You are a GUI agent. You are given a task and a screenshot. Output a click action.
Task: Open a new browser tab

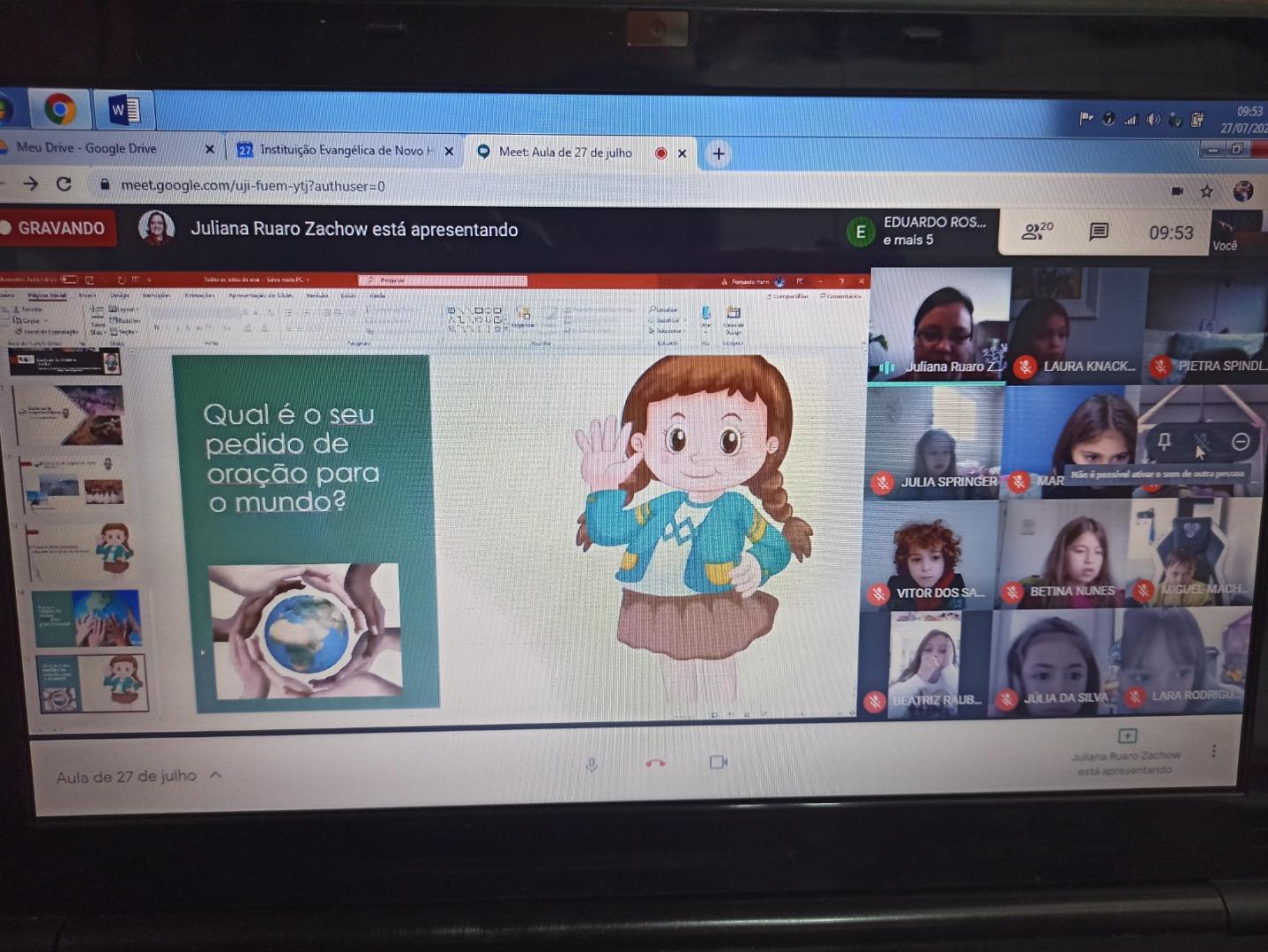tap(719, 153)
